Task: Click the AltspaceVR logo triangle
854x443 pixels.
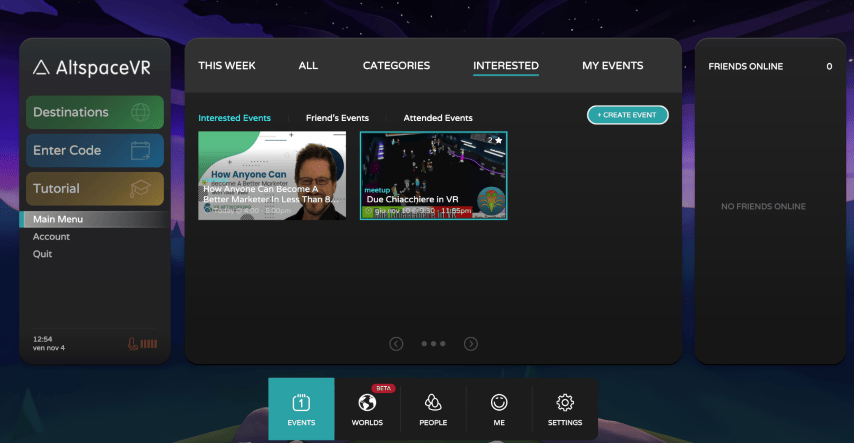Action: 41,68
